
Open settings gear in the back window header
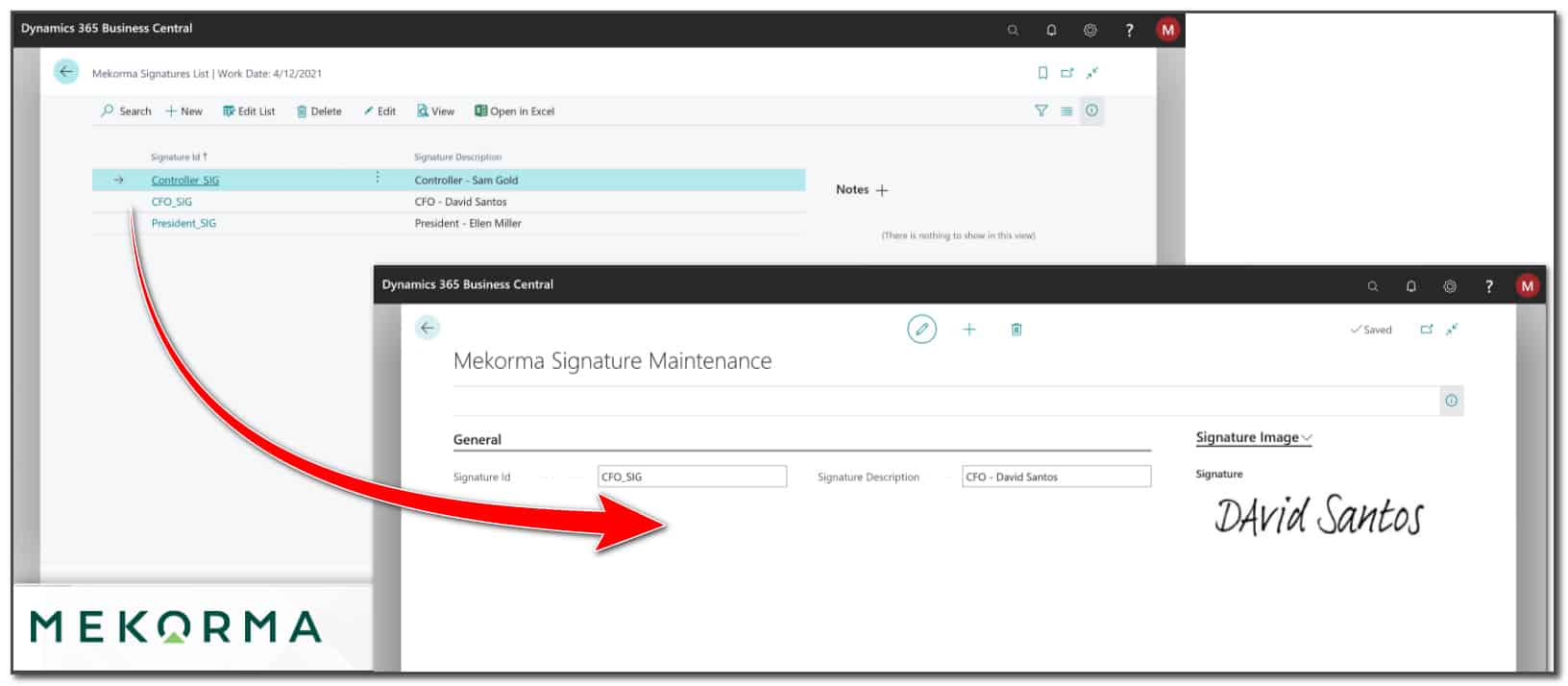click(1090, 30)
